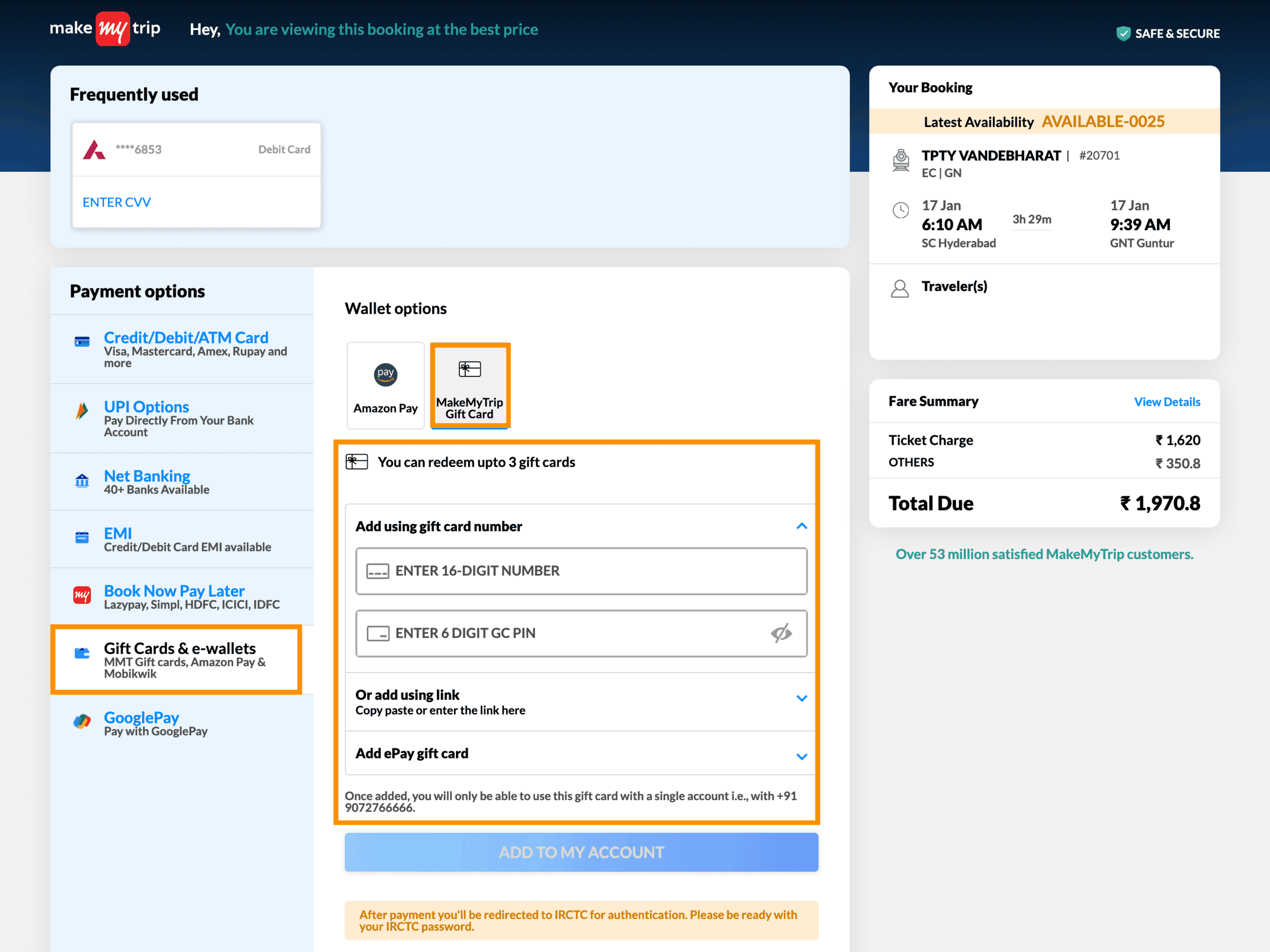Select Net Banking payment option
The image size is (1270, 952).
[x=182, y=482]
